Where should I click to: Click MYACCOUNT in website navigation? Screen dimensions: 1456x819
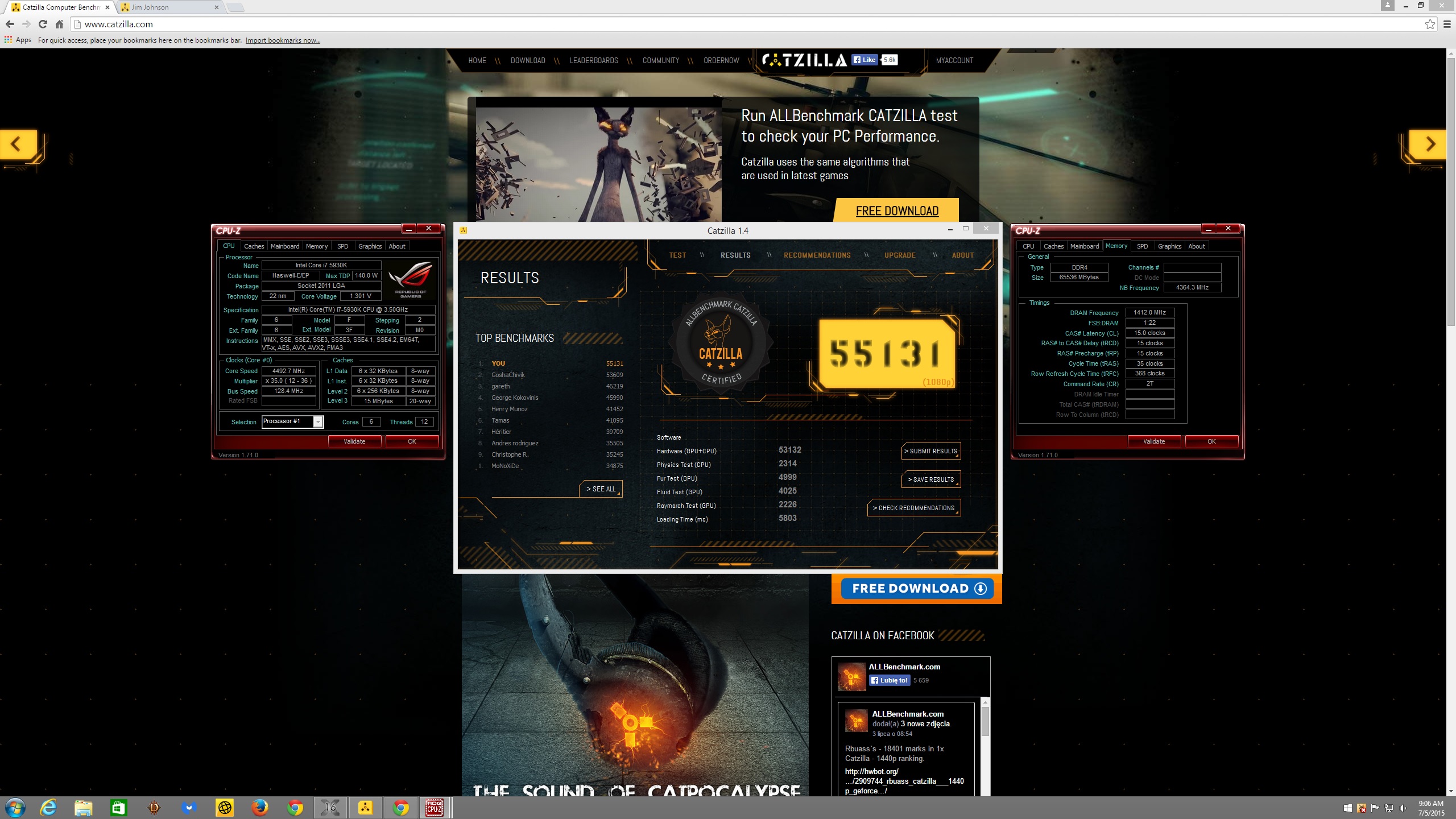click(x=954, y=60)
